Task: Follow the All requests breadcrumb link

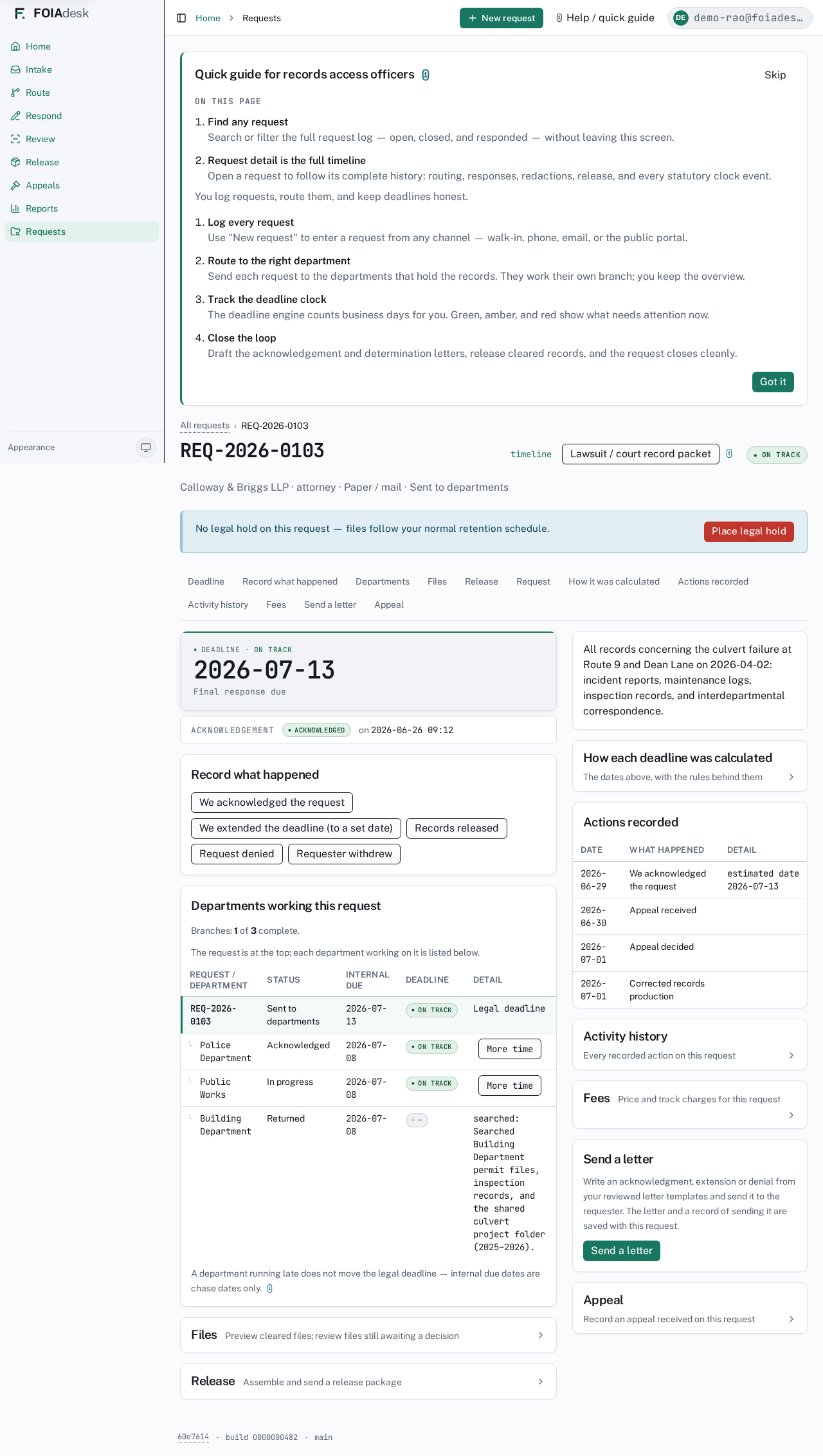Action: pos(204,425)
